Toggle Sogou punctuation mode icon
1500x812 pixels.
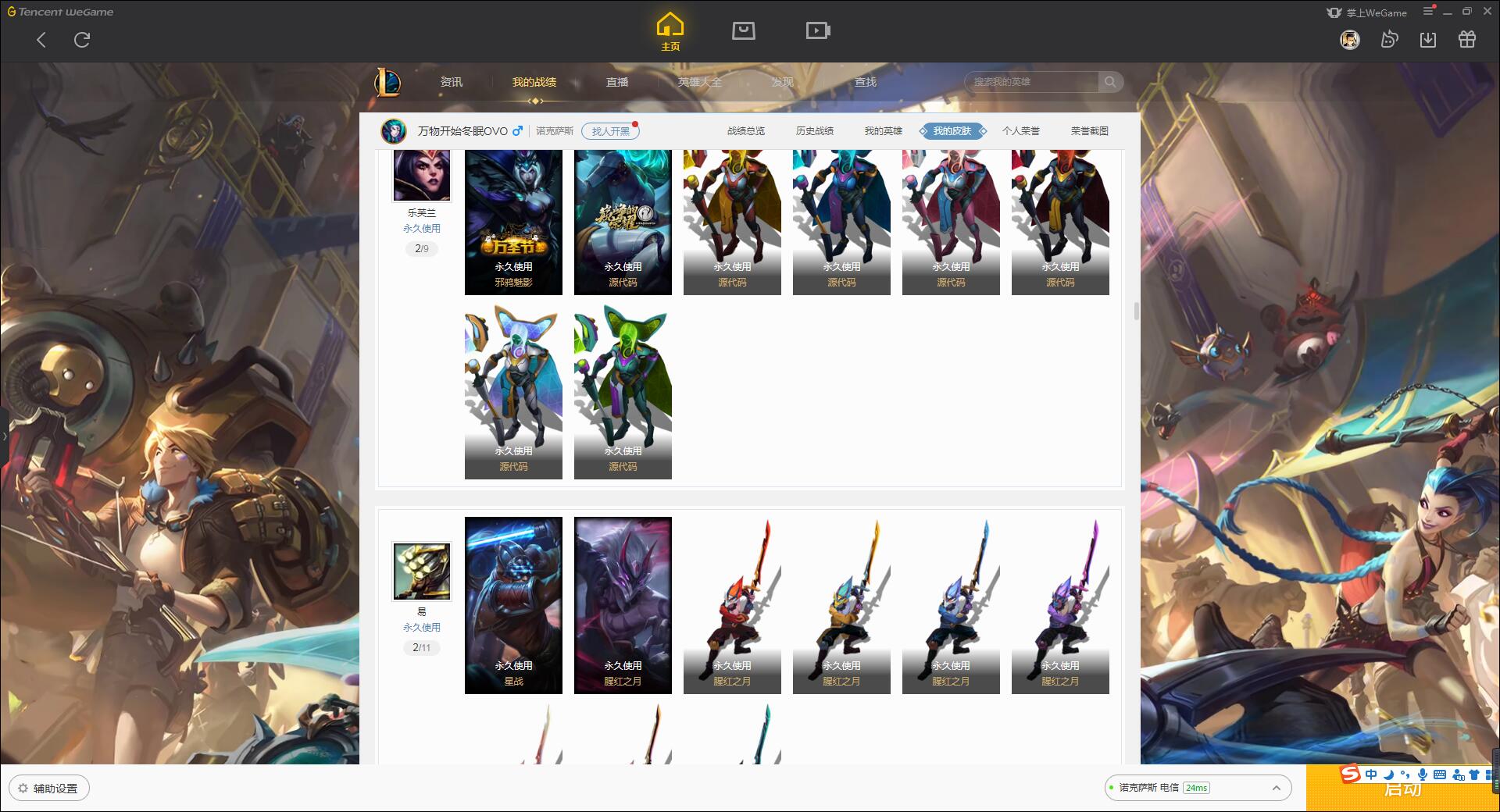1405,775
